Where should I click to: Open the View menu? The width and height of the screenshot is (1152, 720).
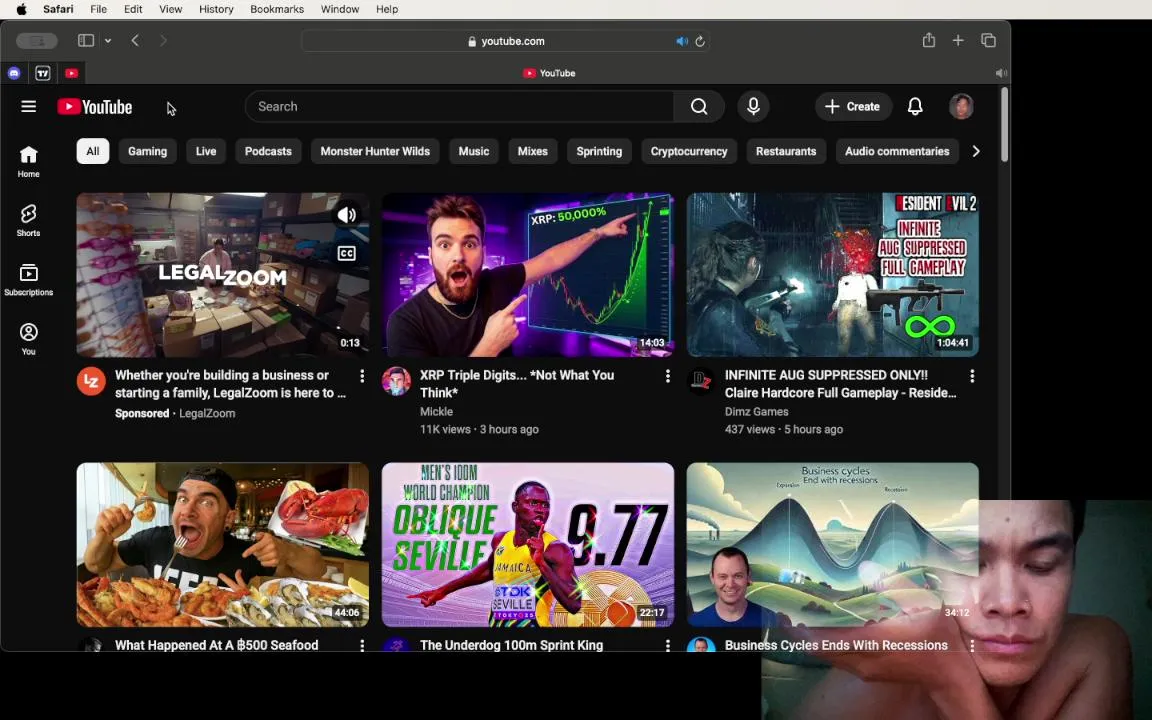coord(170,9)
